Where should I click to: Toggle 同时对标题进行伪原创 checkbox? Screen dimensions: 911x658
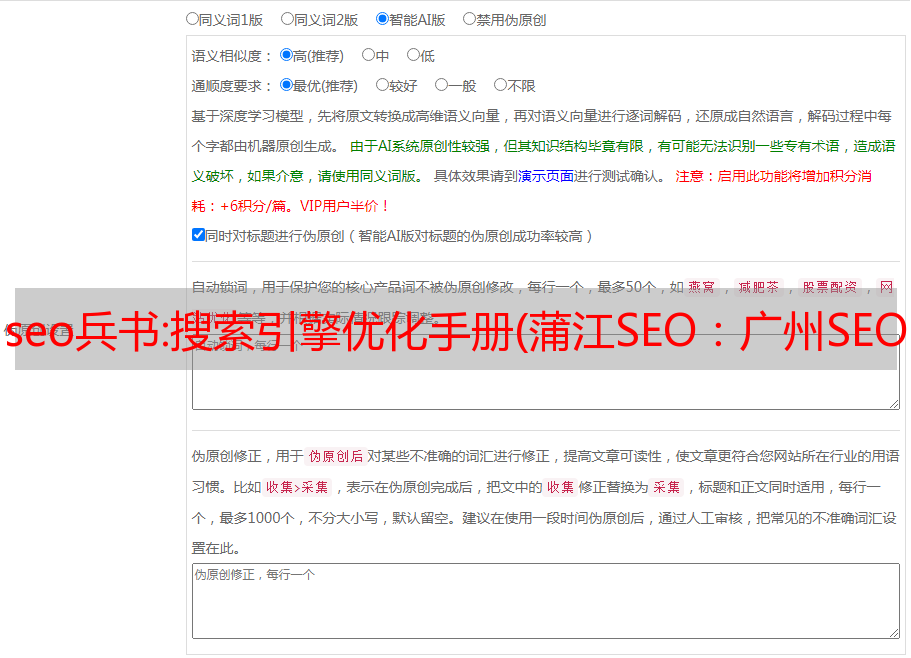[198, 235]
